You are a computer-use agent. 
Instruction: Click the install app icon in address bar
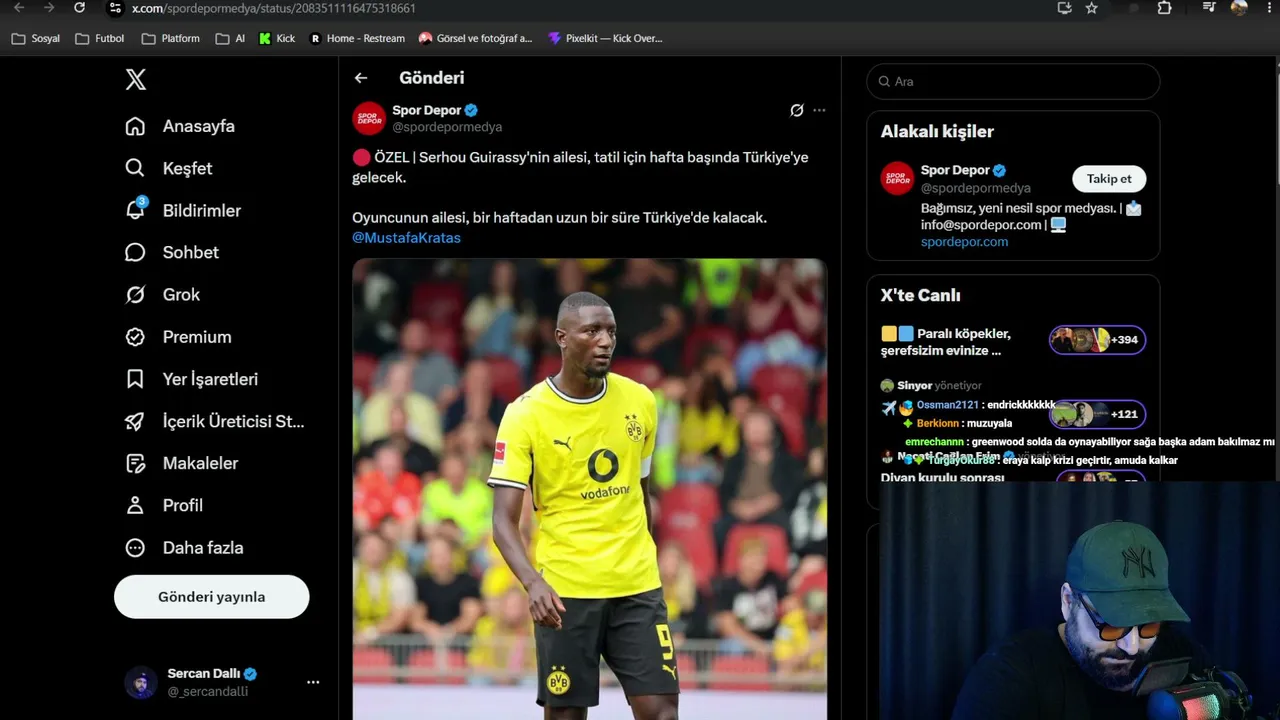point(1064,8)
